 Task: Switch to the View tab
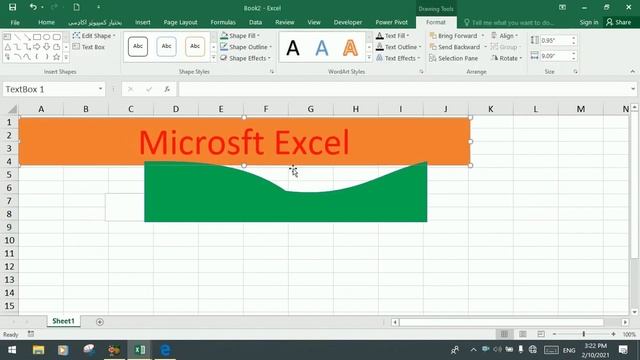[314, 22]
